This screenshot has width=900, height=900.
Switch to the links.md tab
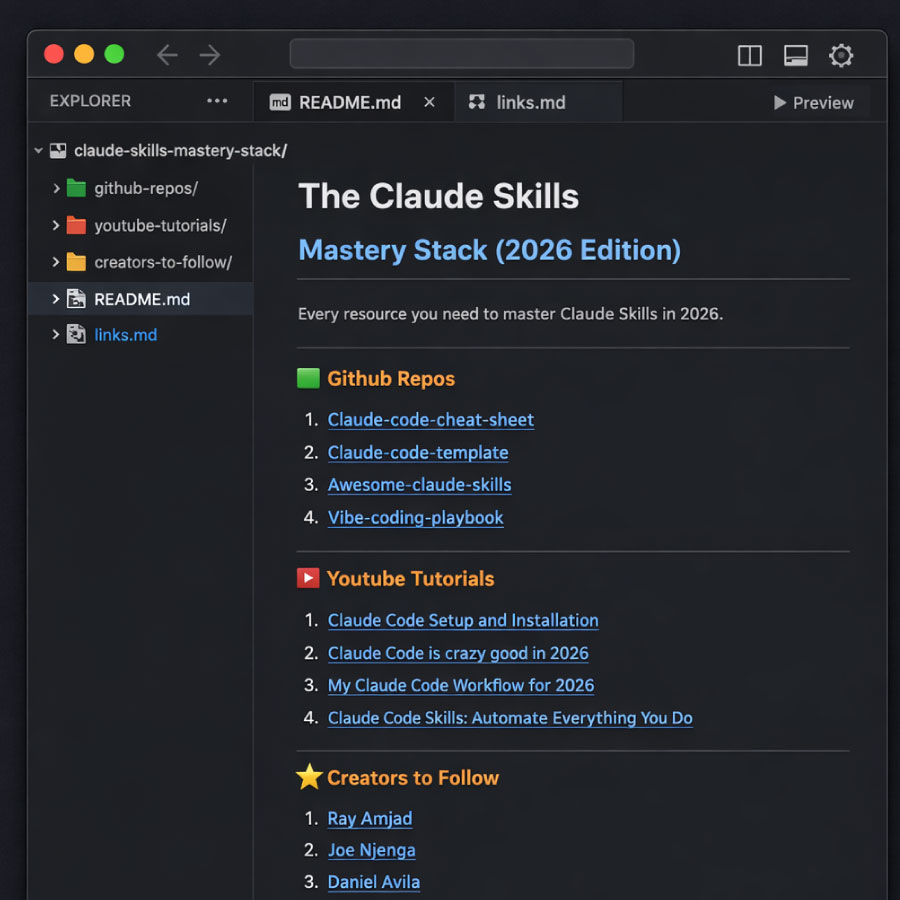pos(539,102)
